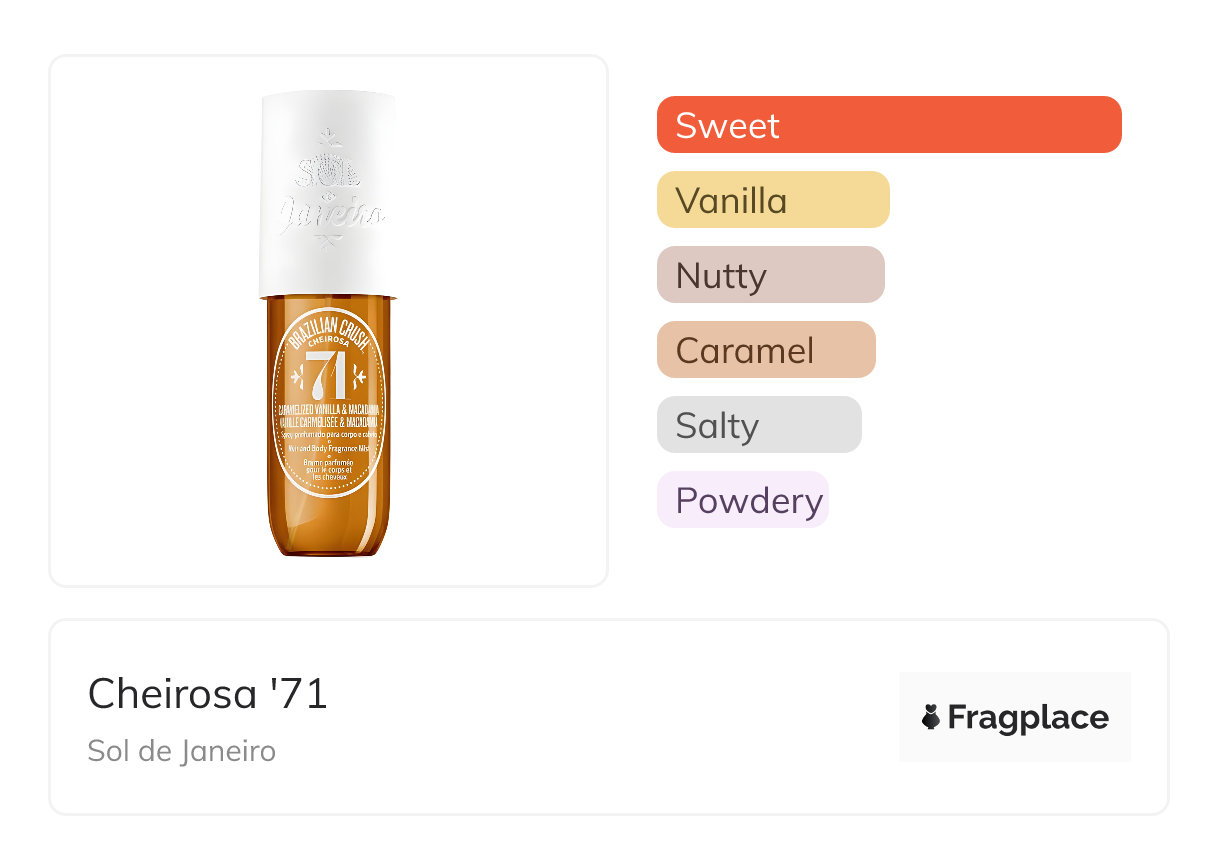
Task: Click the embossed ornament below Janeiro on the cap
Action: pyautogui.click(x=328, y=240)
